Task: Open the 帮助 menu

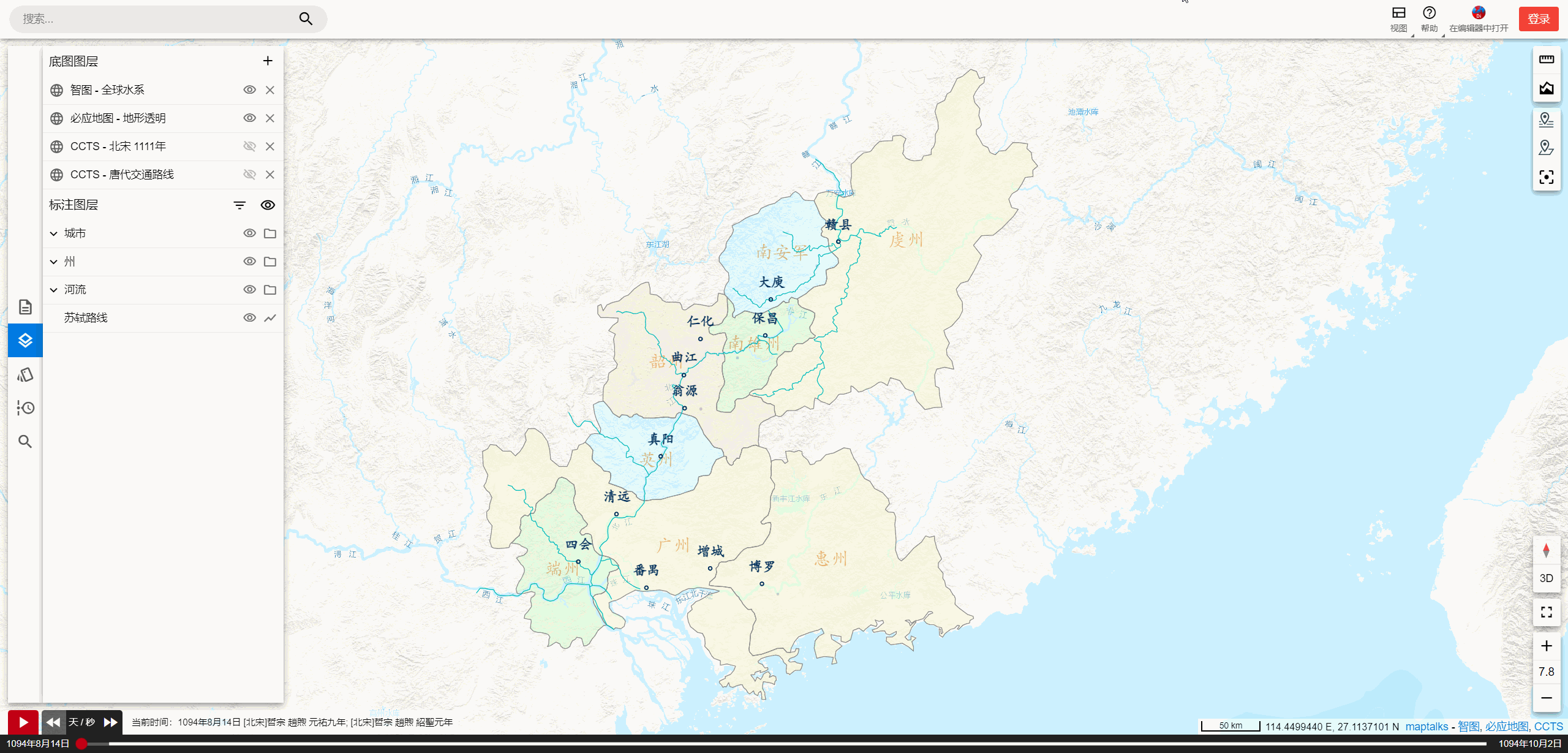Action: click(1429, 18)
